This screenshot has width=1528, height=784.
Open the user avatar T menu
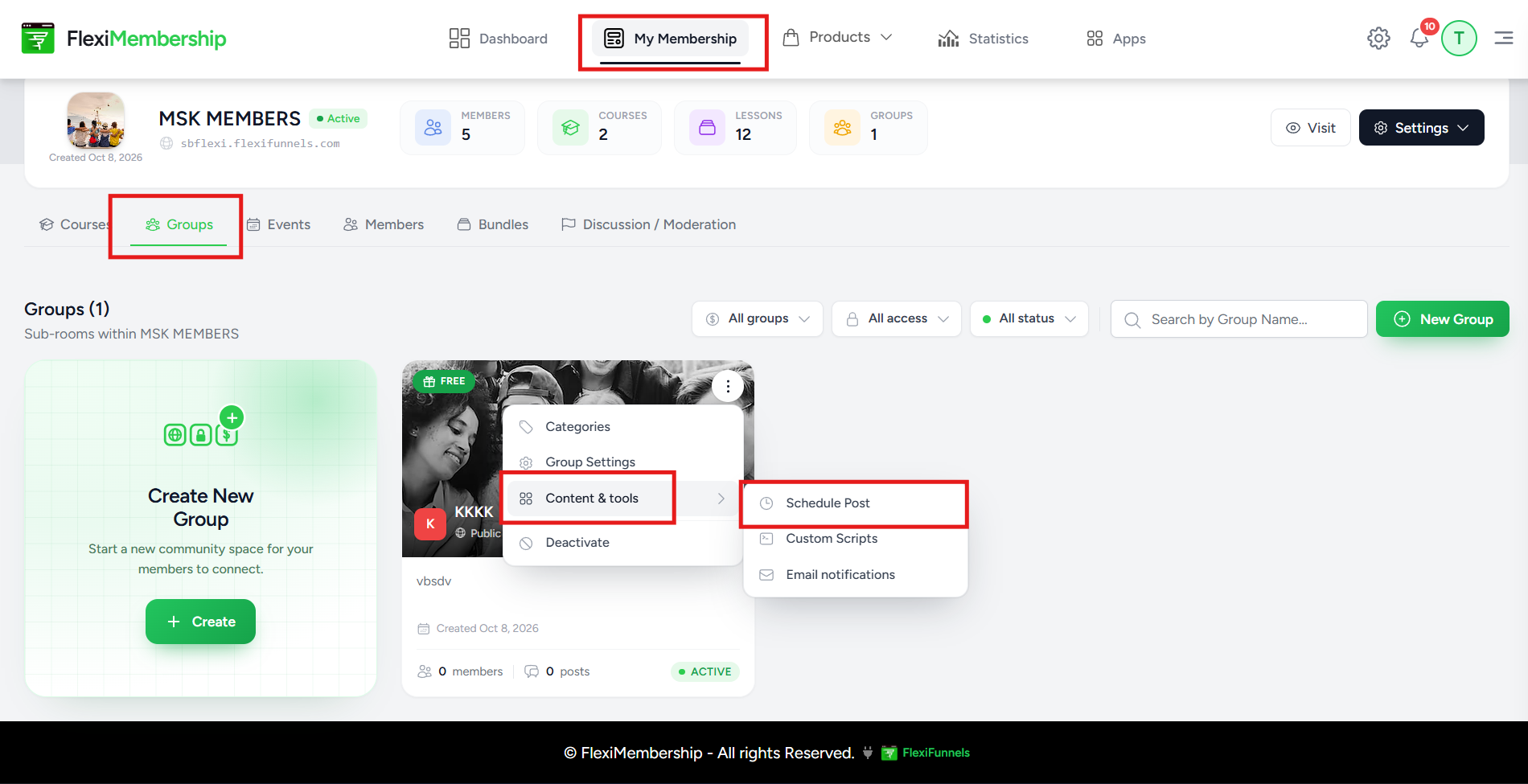[x=1459, y=38]
